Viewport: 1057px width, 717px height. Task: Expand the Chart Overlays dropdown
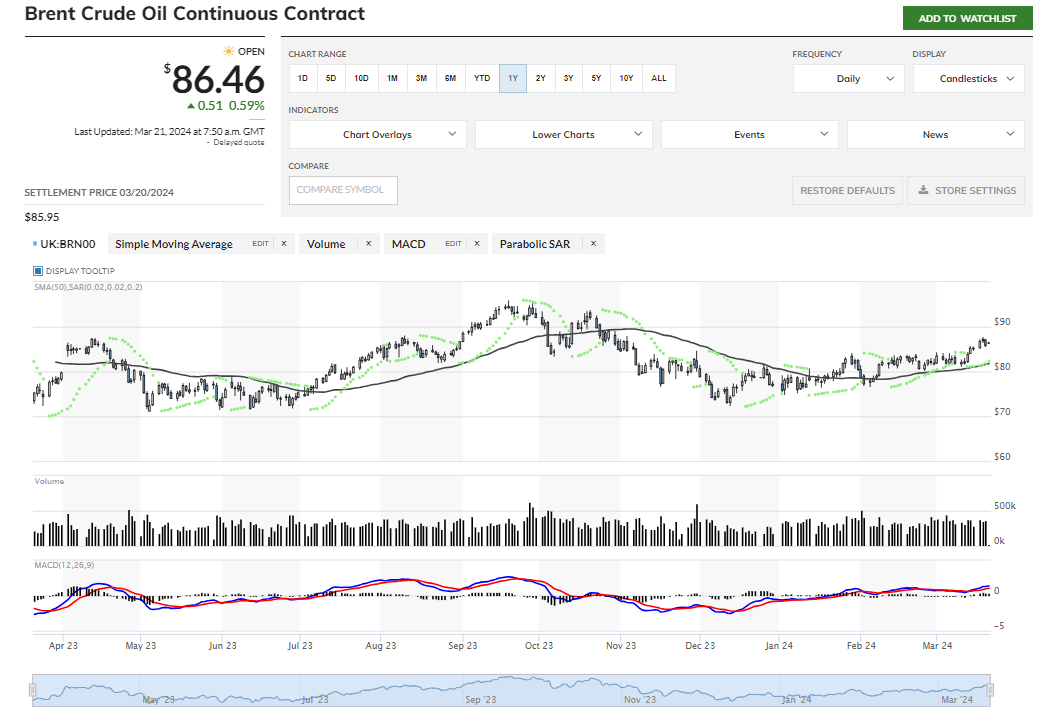click(378, 135)
